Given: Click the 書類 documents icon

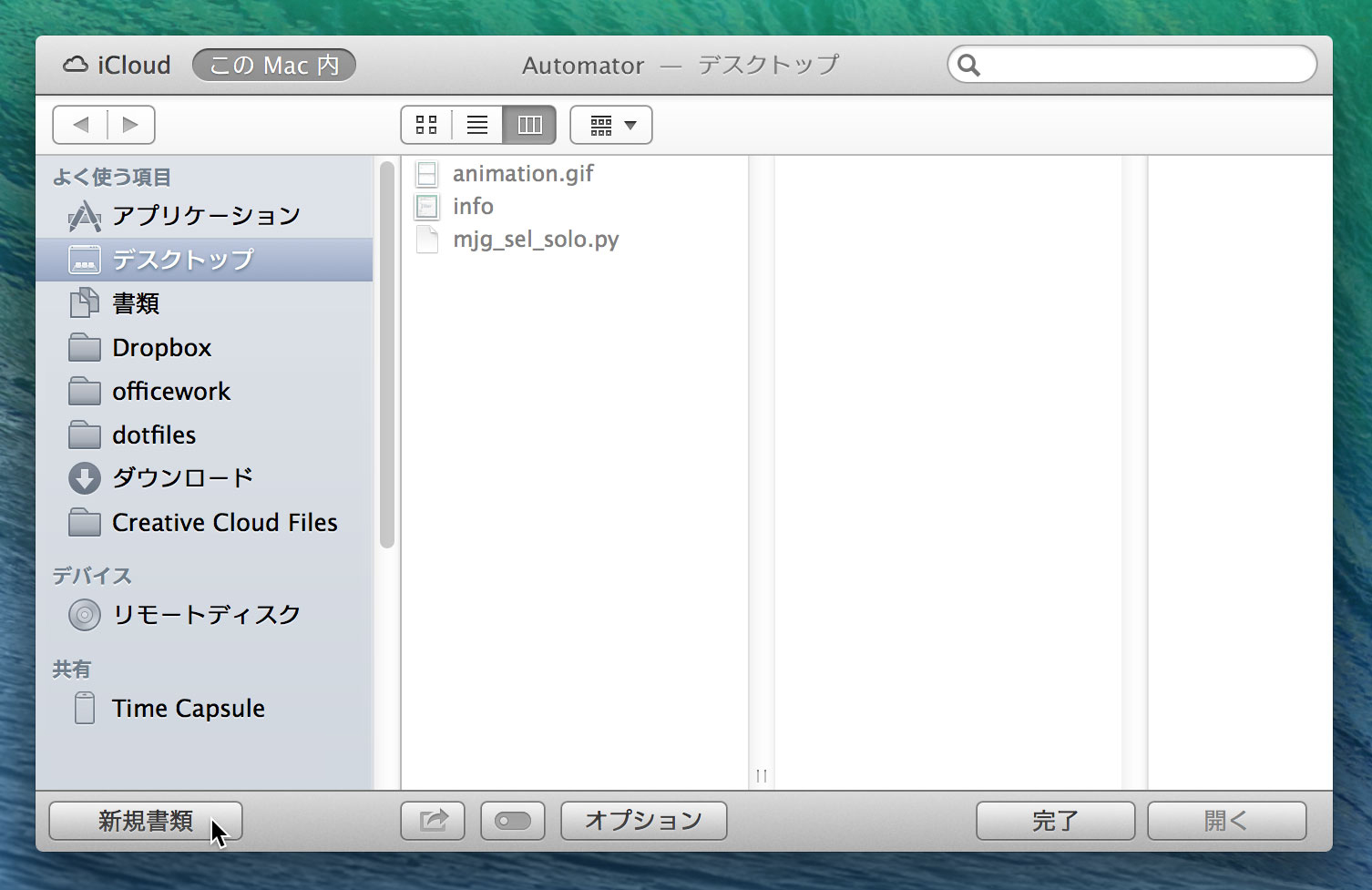Looking at the screenshot, I should pyautogui.click(x=85, y=302).
